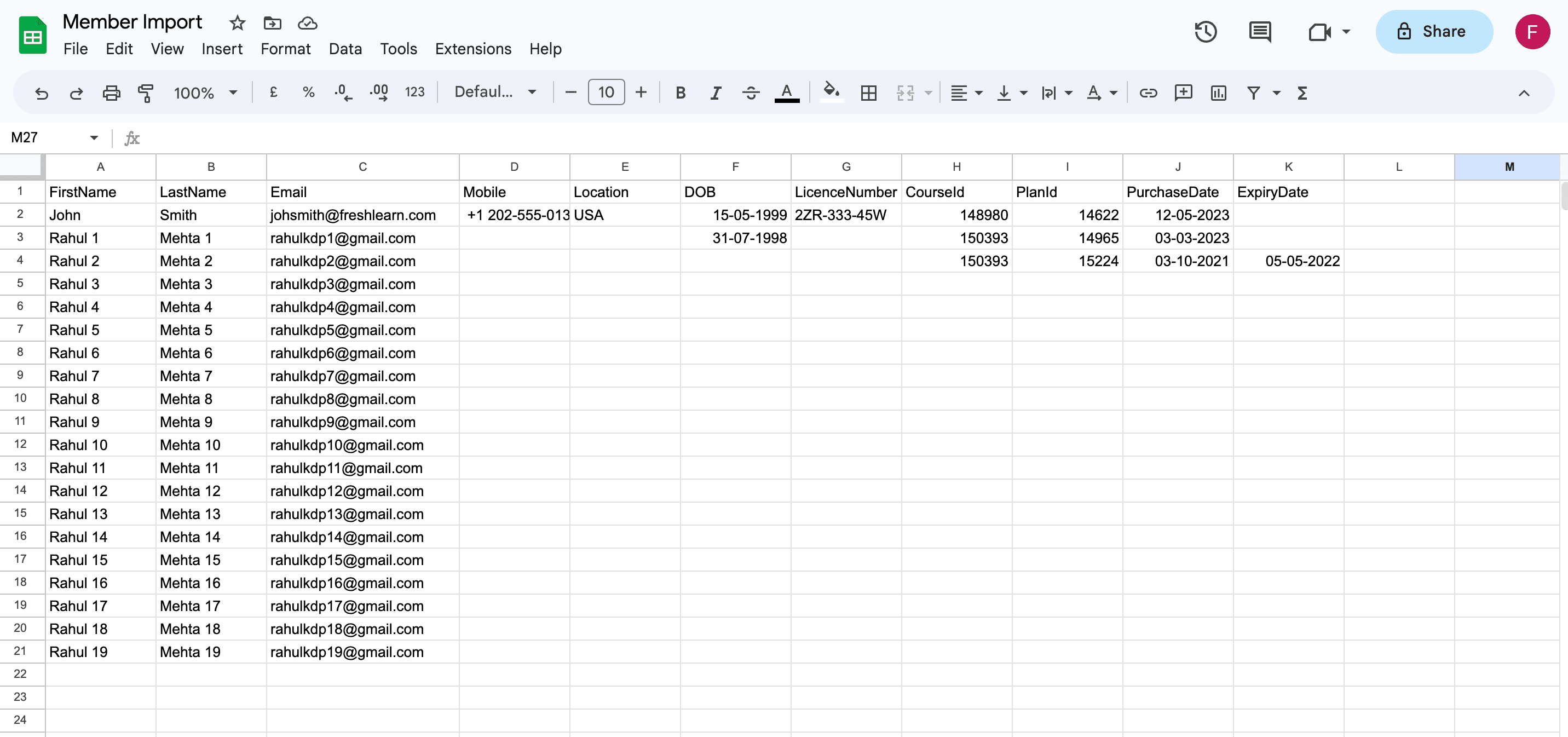
Task: Select cell with expiry date 05-05-2022
Action: pos(1288,261)
